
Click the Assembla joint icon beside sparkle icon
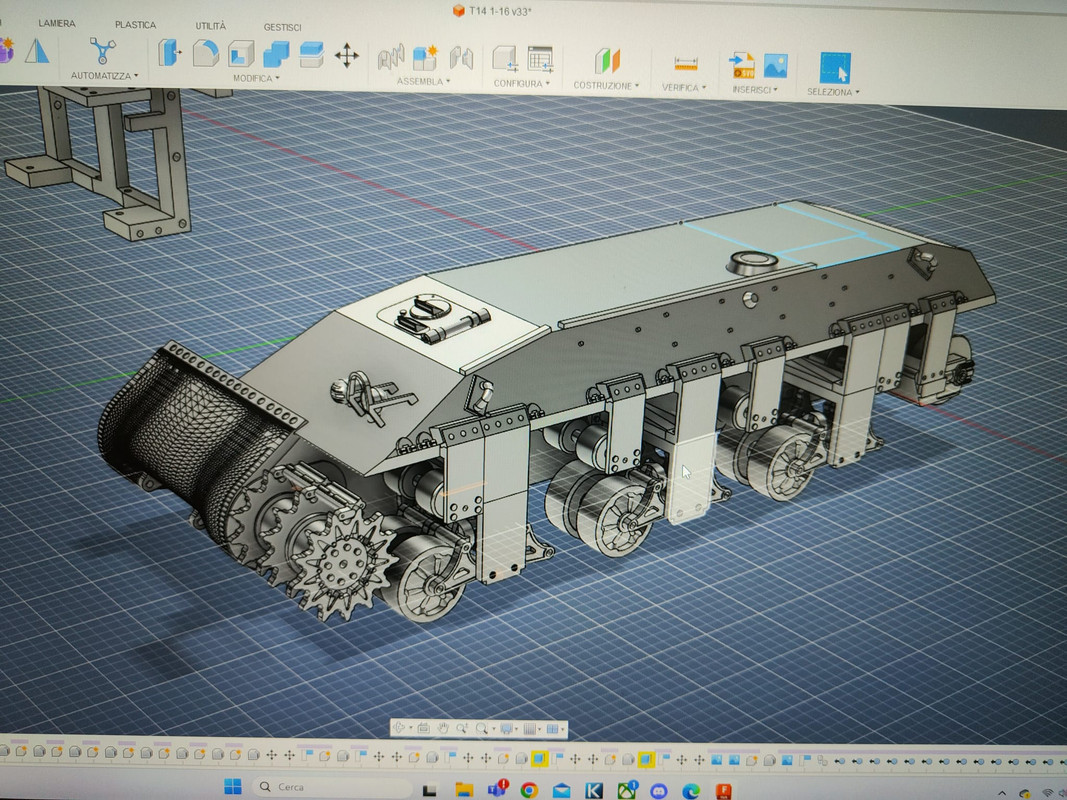click(461, 59)
